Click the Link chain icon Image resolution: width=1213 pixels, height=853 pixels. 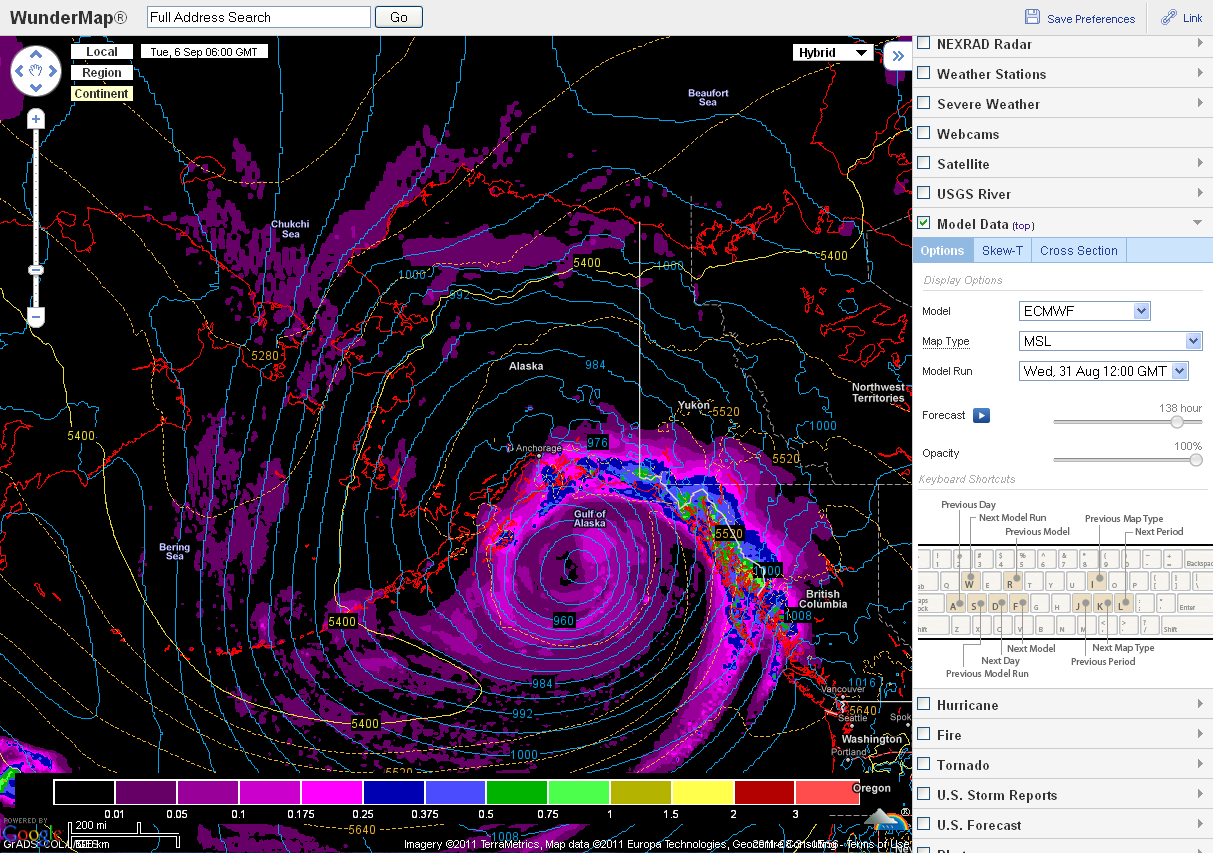pyautogui.click(x=1168, y=17)
